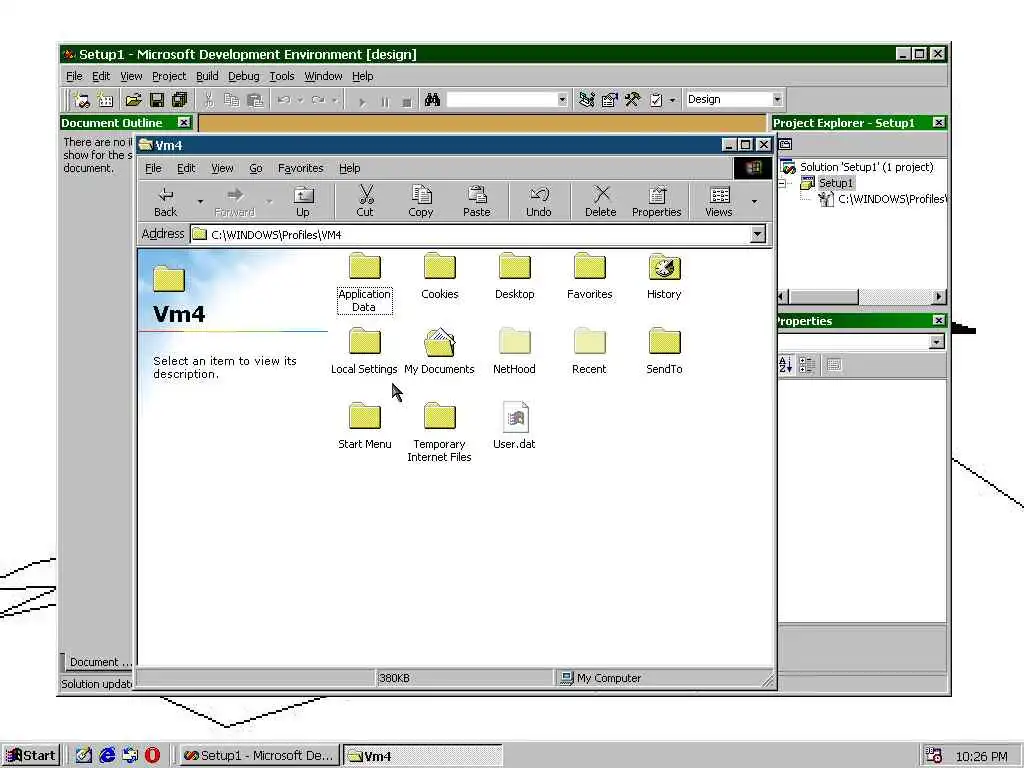Open Task List icon dropdown arrow
The width and height of the screenshot is (1024, 768).
[673, 100]
